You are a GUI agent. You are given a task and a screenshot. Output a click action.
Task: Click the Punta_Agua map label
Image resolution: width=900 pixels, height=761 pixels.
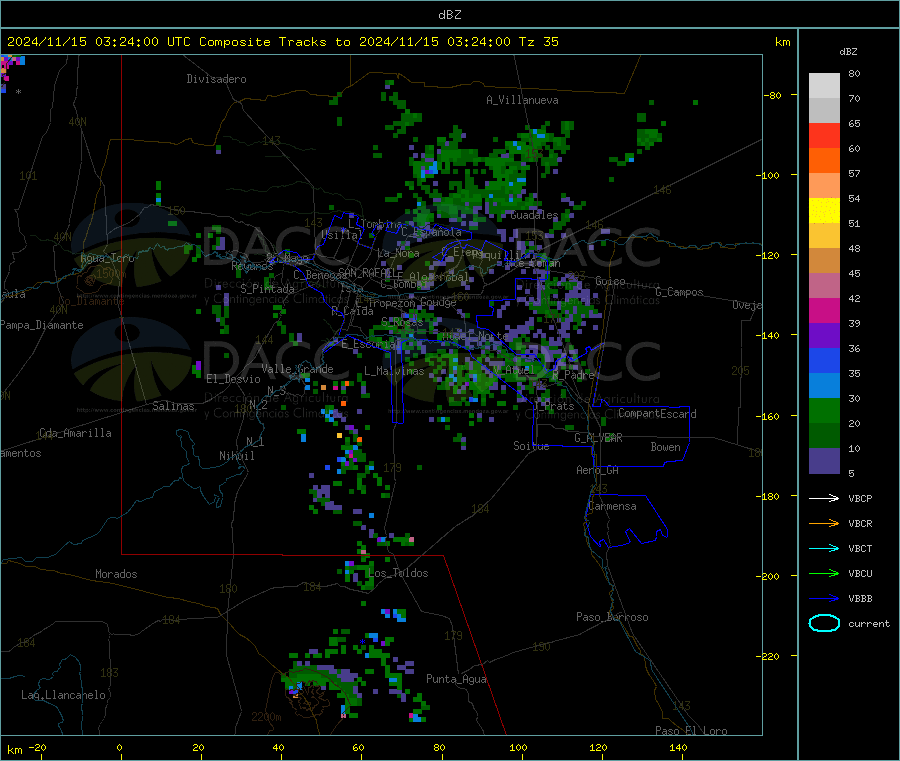[456, 679]
